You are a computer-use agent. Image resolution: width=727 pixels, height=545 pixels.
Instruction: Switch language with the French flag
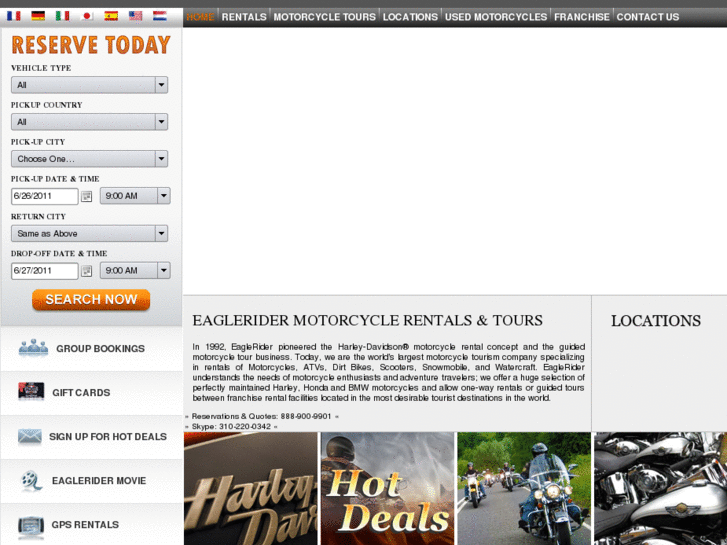pos(14,16)
